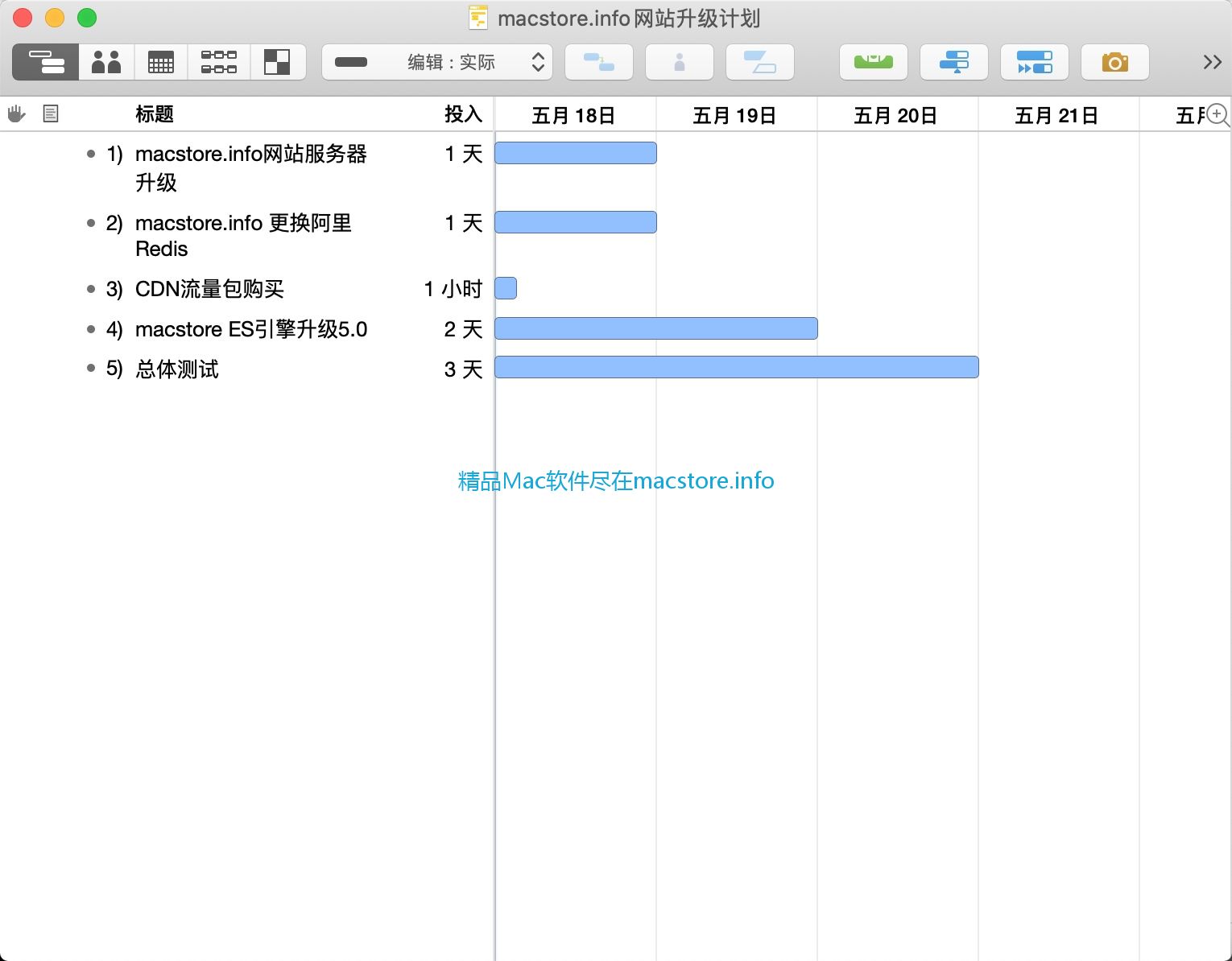Click the document icon in title bar
Viewport: 1232px width, 961px height.
478,18
